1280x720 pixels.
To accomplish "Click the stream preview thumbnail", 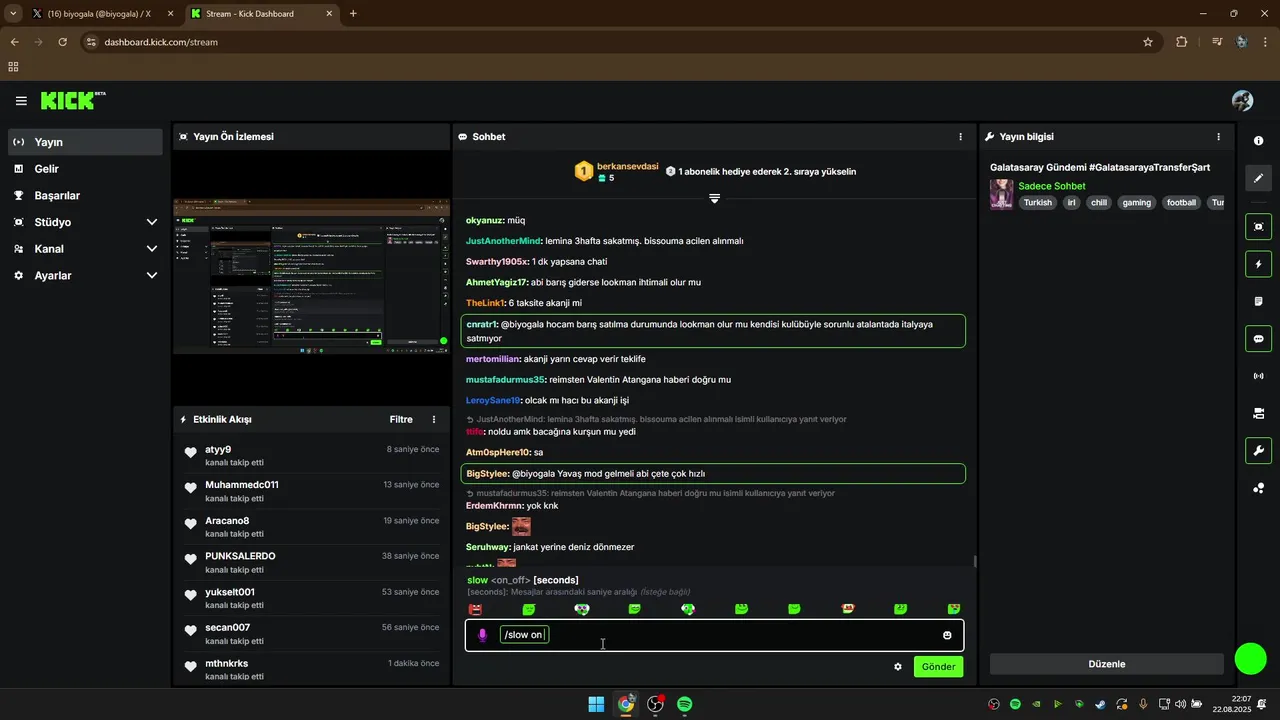I will click(x=311, y=276).
